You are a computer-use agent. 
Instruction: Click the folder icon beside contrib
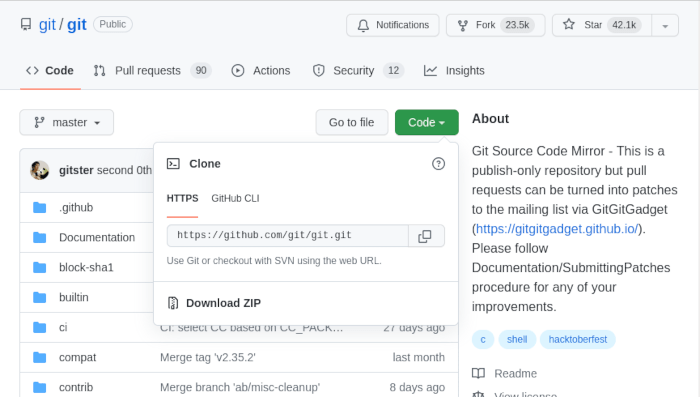click(x=40, y=387)
